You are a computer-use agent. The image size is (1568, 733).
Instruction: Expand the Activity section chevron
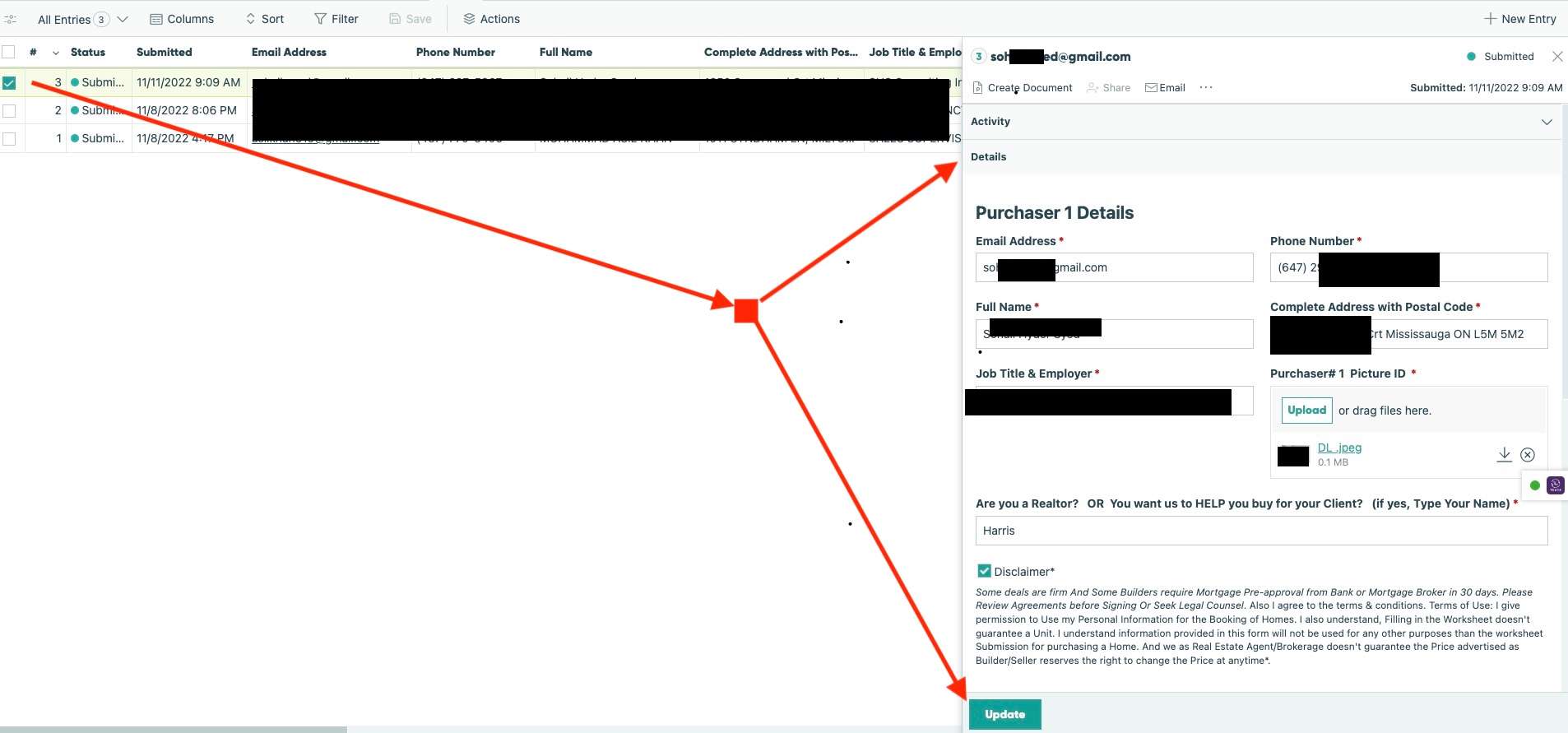click(1547, 122)
